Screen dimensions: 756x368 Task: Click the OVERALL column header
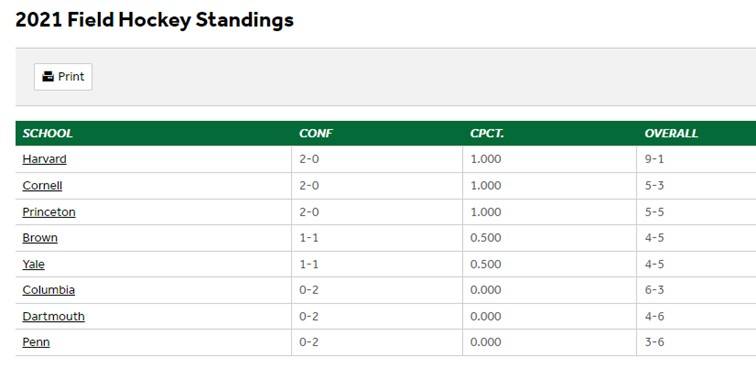pyautogui.click(x=671, y=133)
